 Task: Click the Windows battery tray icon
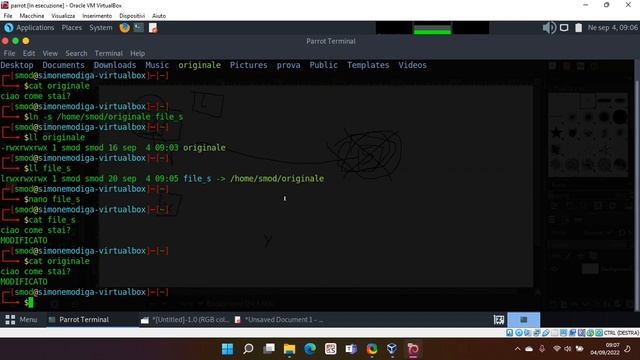579,349
